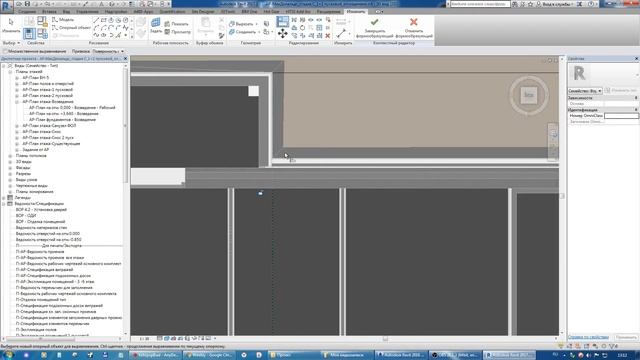640x360 pixels.
Task: Close the project browser panel
Action: [x=125, y=59]
